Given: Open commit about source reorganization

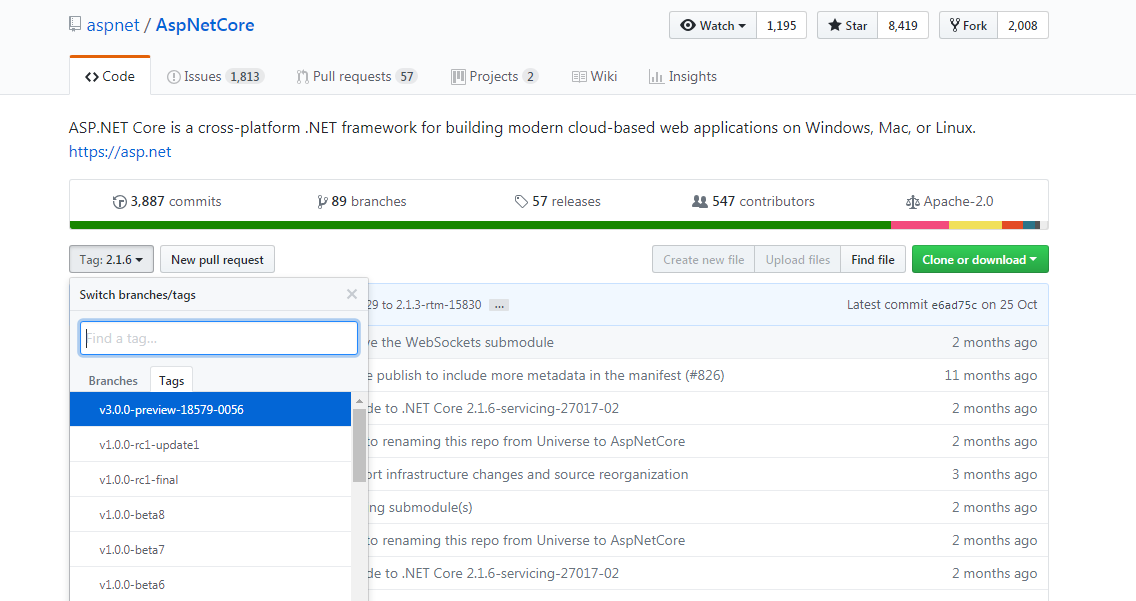Looking at the screenshot, I should (528, 474).
